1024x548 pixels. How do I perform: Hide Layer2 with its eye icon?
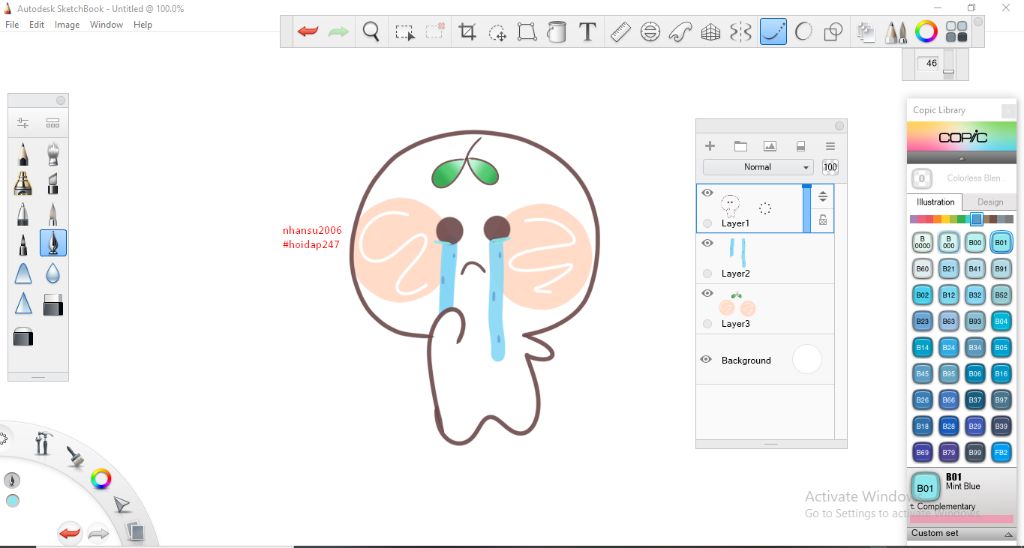click(x=707, y=243)
